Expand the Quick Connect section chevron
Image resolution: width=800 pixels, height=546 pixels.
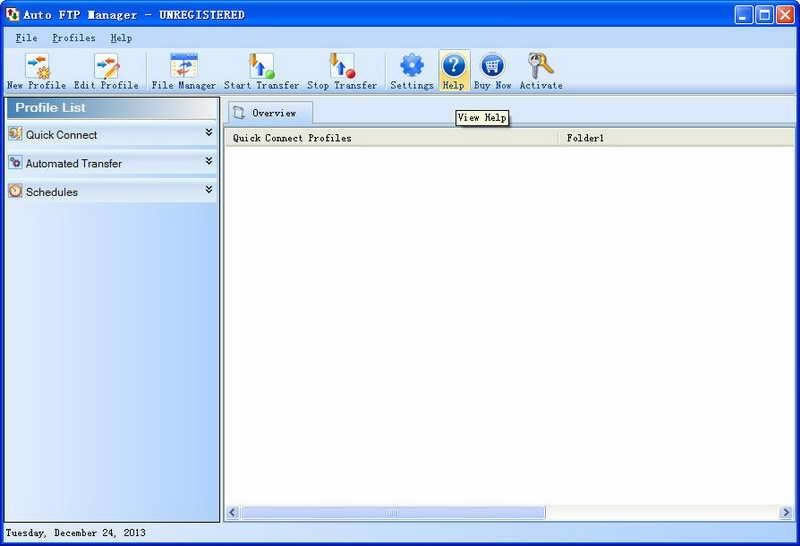(209, 133)
